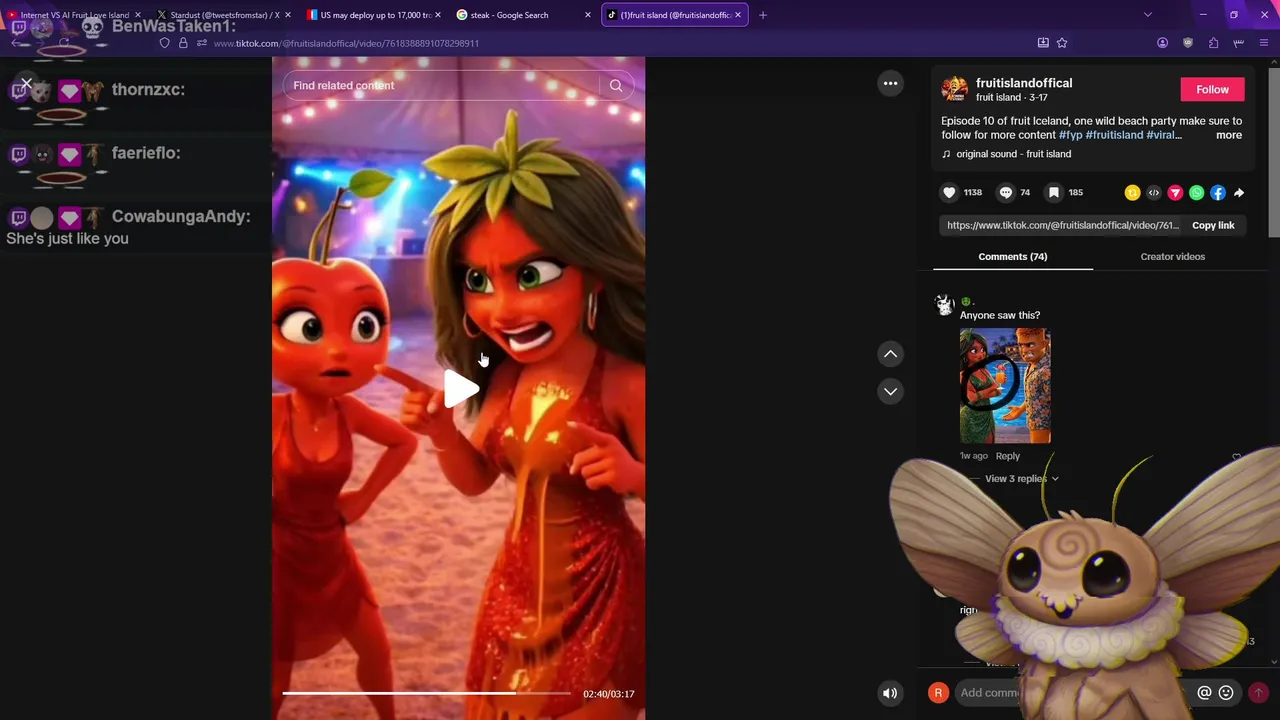This screenshot has height=720, width=1280.
Task: Click the commenter's avatar on 'Anyone saw this?'
Action: click(943, 305)
